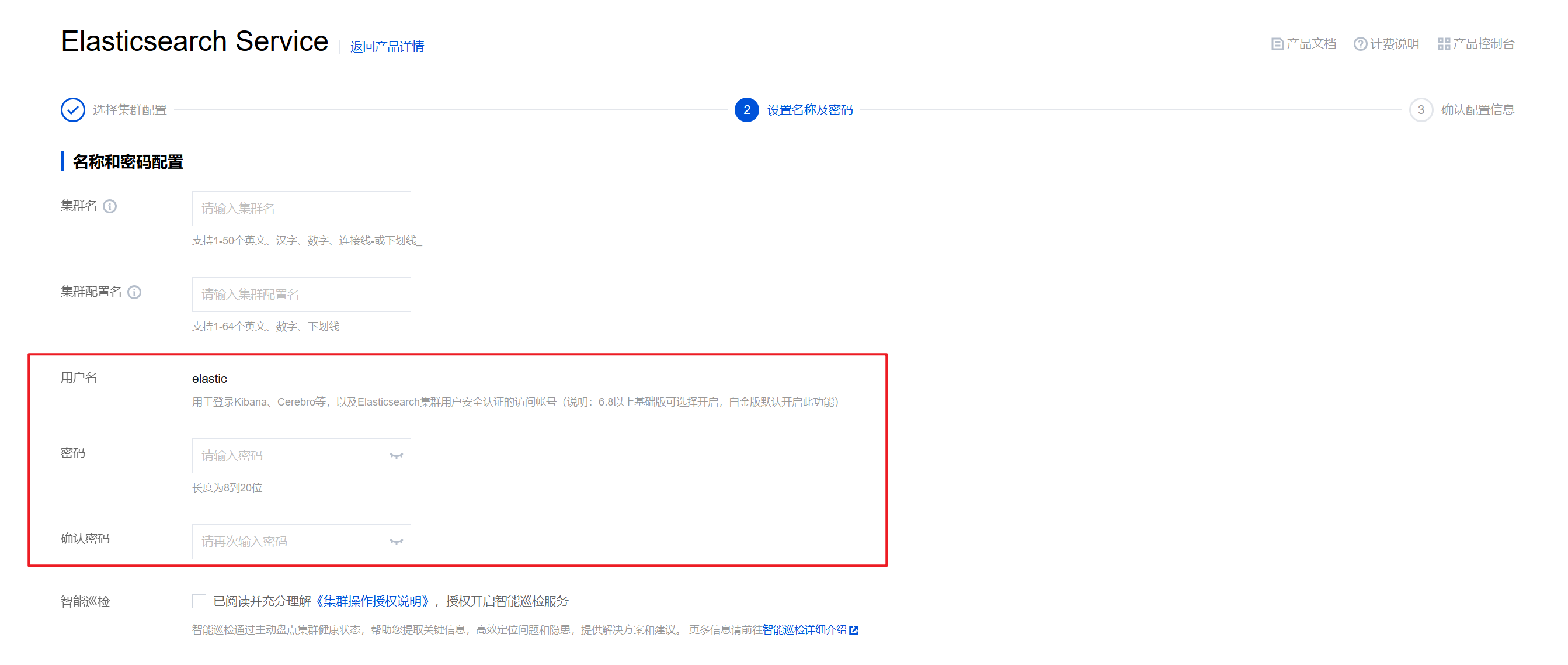
Task: Click hint text starting 支持1-50个英文
Action: [307, 241]
